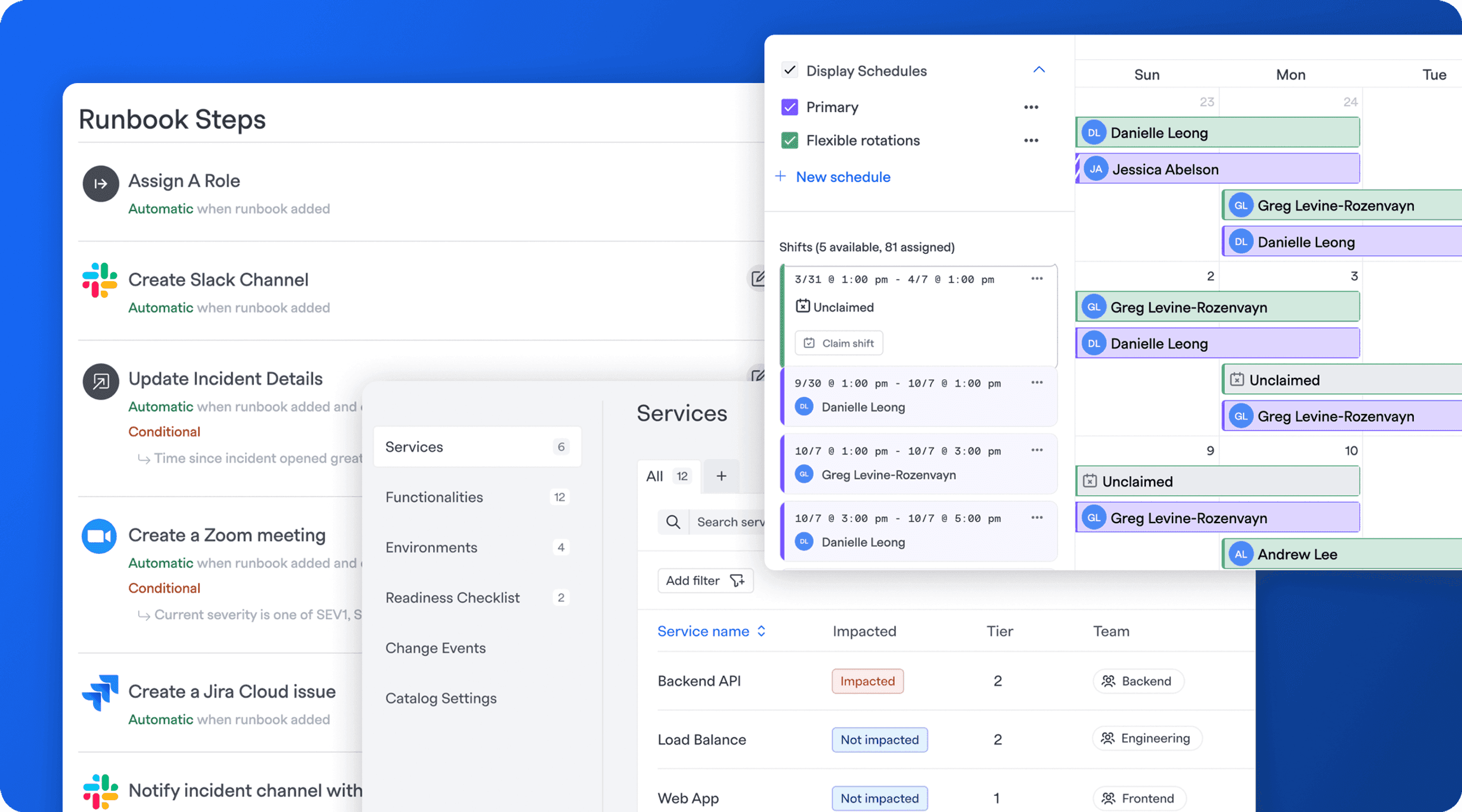Open the Add filter dropdown
The height and width of the screenshot is (812, 1462).
pos(705,581)
